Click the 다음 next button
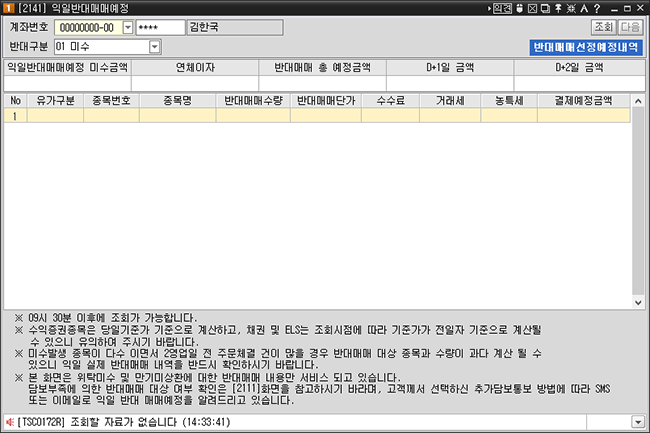Image resolution: width=650 pixels, height=433 pixels. click(630, 27)
